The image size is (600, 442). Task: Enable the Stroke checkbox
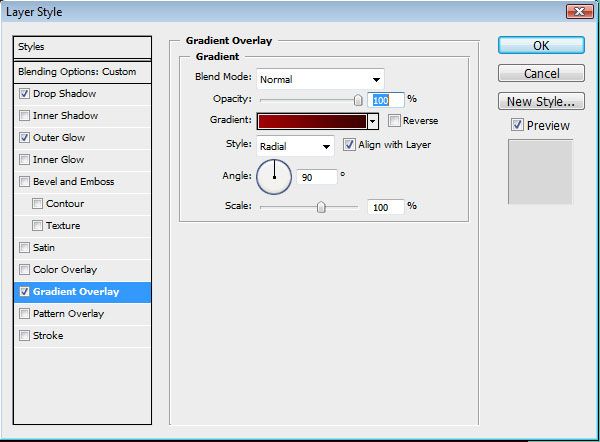point(24,336)
